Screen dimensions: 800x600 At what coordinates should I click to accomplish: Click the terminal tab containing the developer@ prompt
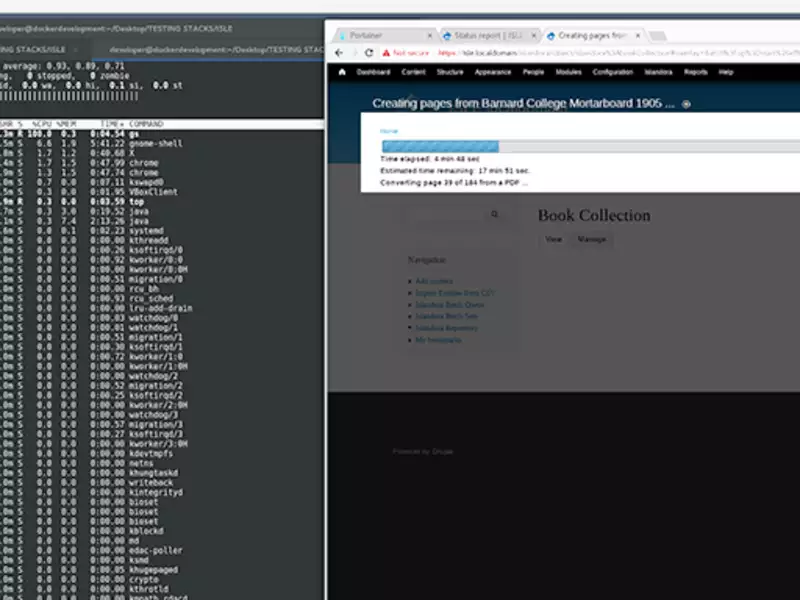click(x=208, y=49)
